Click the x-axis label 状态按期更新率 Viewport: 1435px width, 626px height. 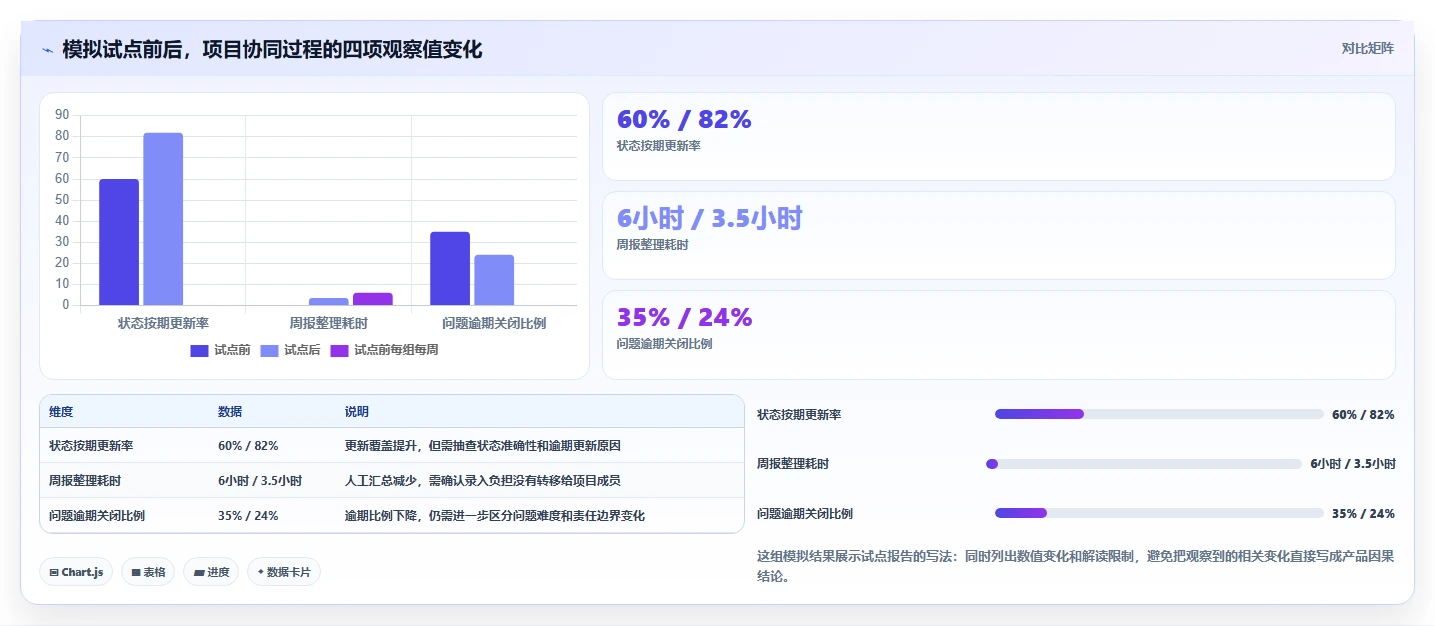[x=163, y=323]
